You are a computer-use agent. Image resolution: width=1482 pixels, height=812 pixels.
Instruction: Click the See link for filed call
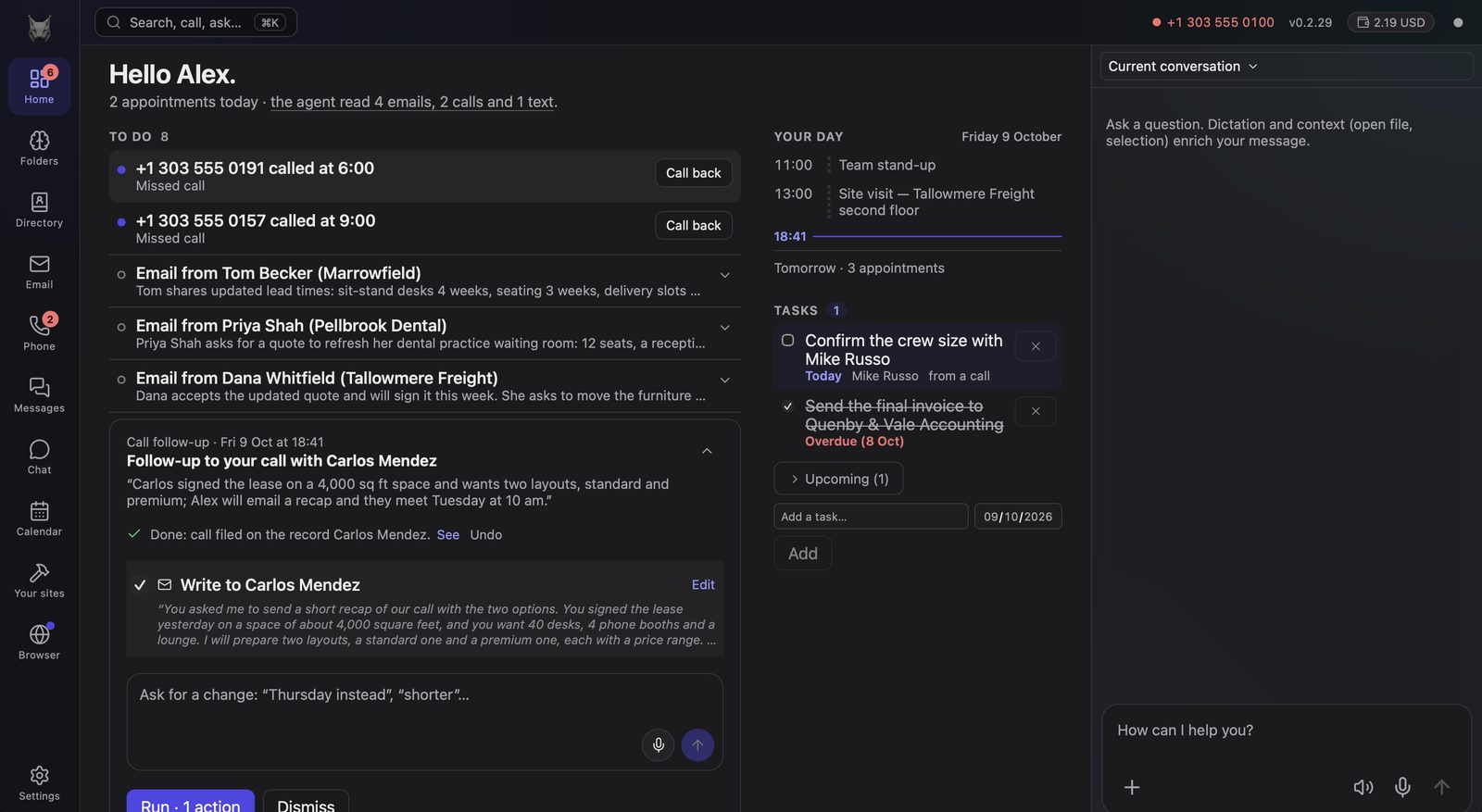[448, 535]
